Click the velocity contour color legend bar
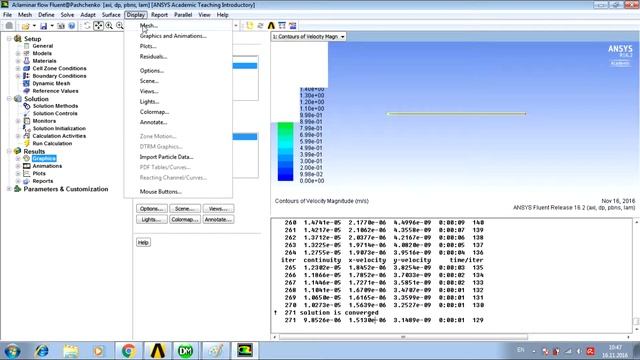This screenshot has height=360, width=640. [x=285, y=151]
